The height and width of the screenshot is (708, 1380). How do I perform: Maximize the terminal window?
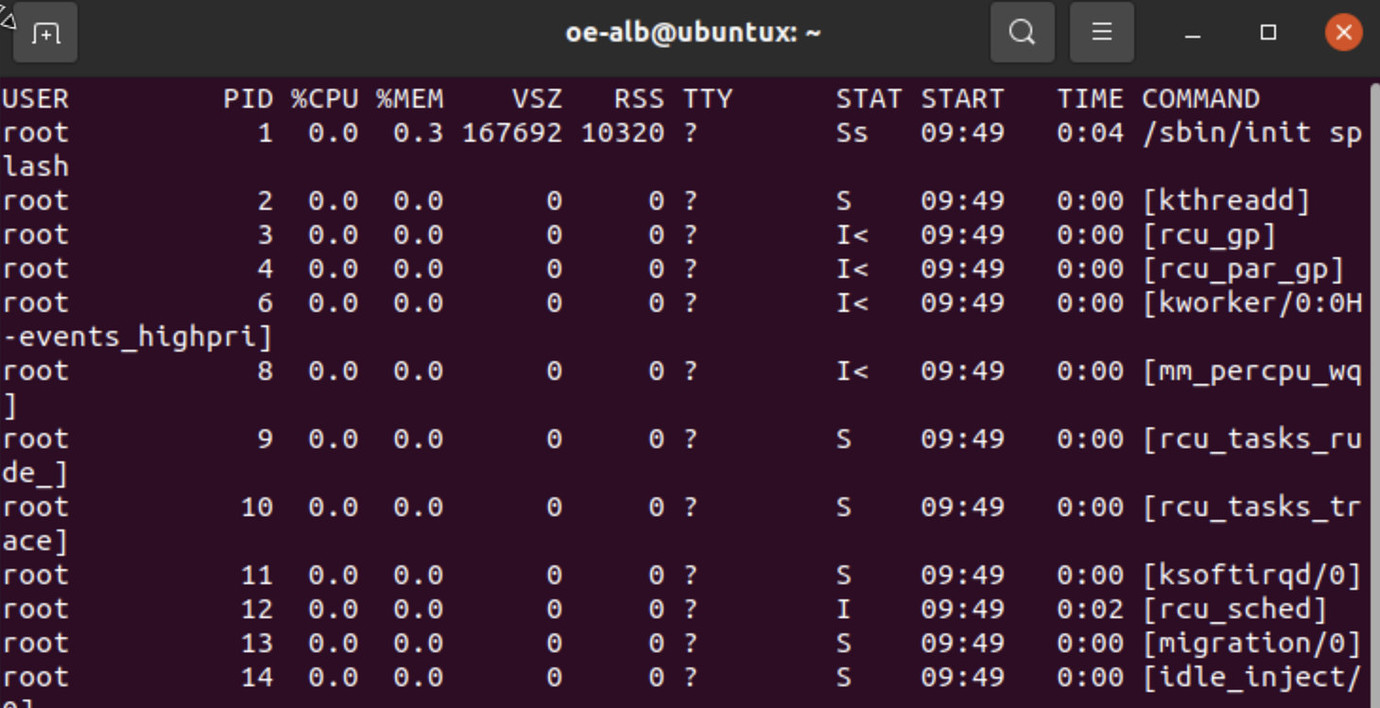[1266, 33]
